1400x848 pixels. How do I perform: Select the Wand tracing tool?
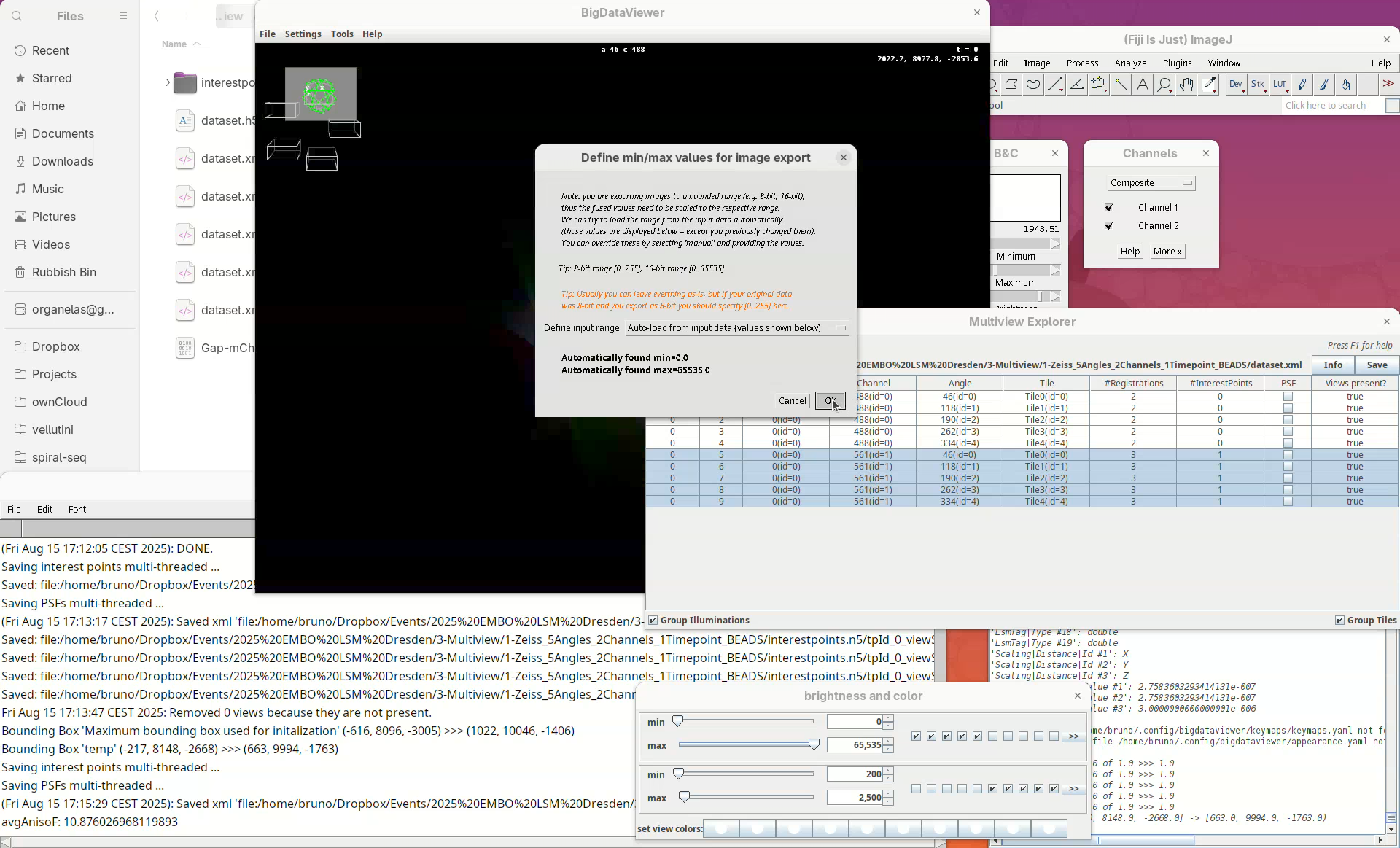[1121, 85]
